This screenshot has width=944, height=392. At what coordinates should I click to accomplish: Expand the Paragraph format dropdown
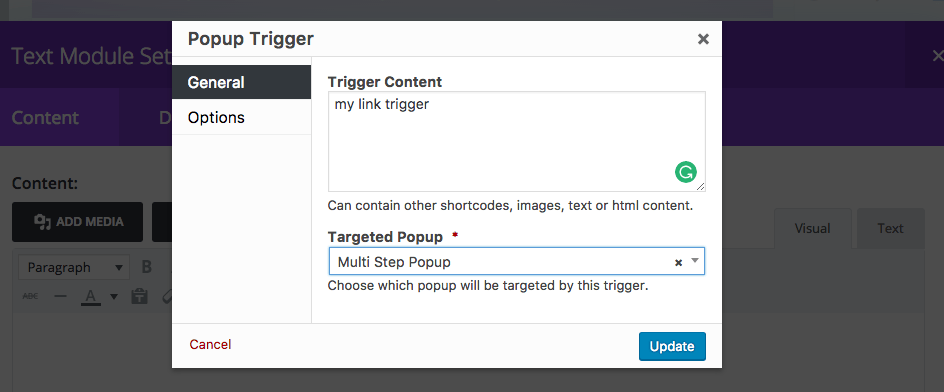click(73, 267)
